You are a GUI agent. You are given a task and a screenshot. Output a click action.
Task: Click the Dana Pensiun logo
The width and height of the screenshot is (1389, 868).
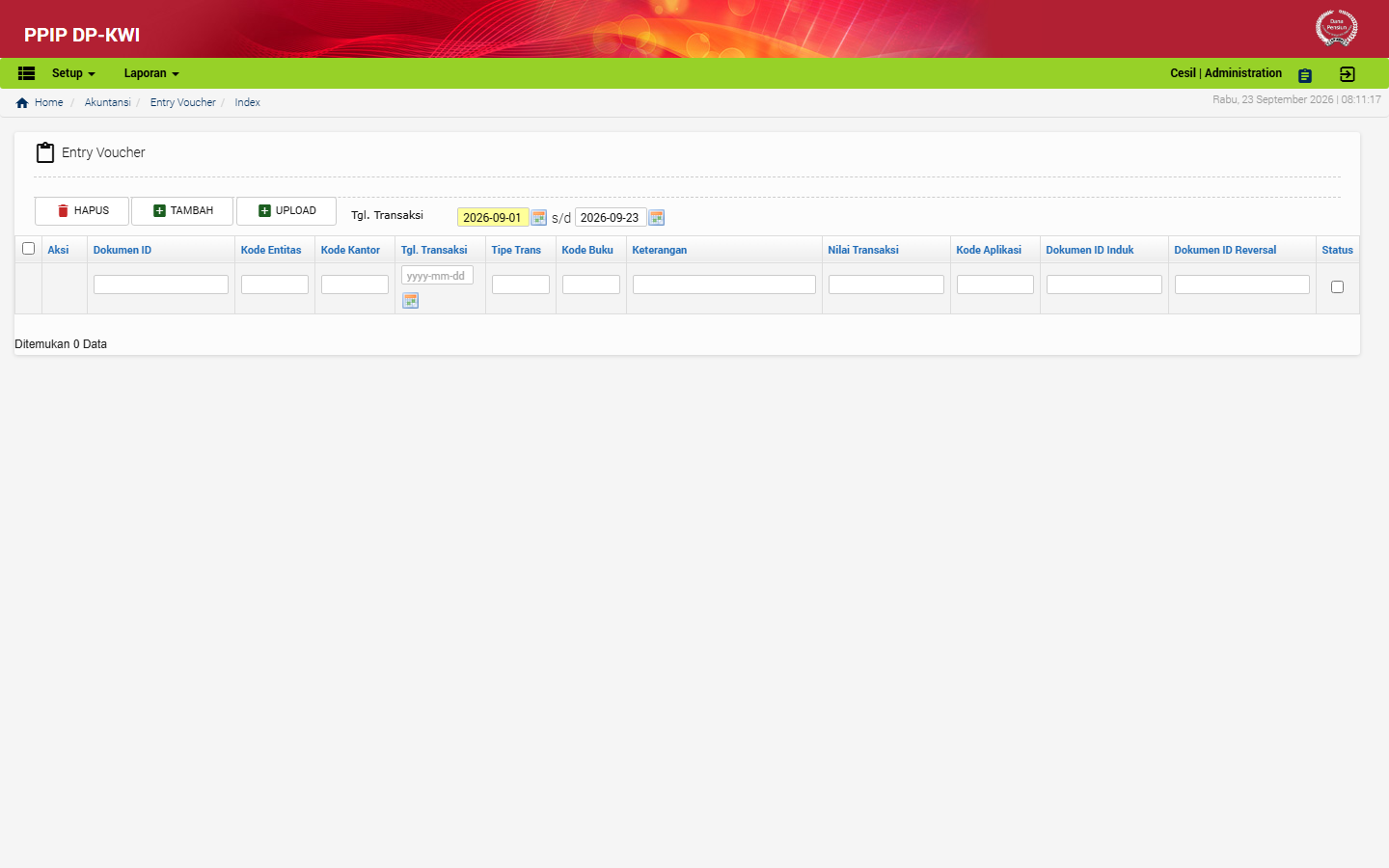click(1337, 27)
